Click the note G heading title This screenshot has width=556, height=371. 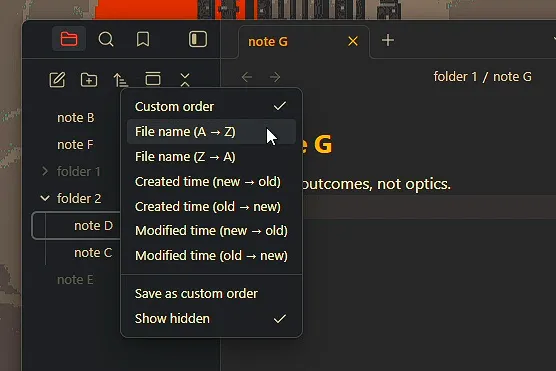[x=317, y=144]
